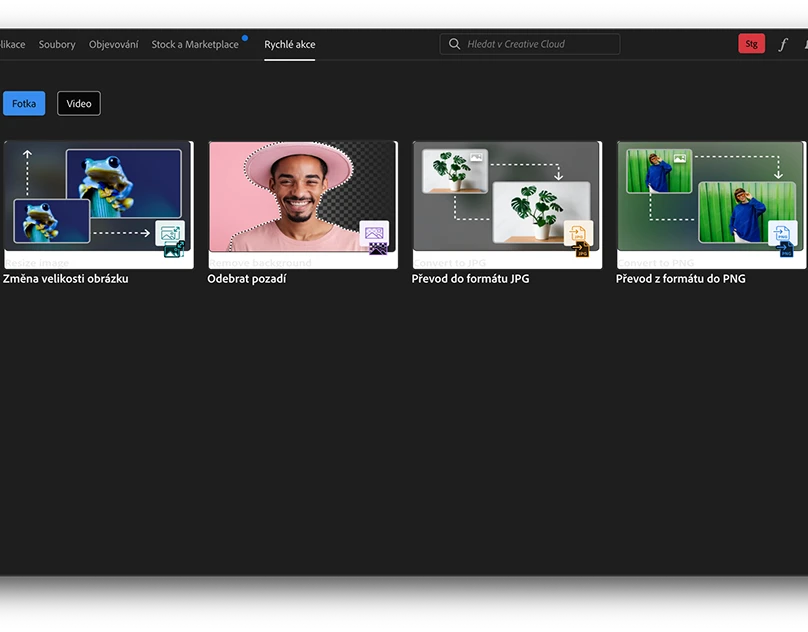
Task: Click the search magnifier icon
Action: [455, 44]
